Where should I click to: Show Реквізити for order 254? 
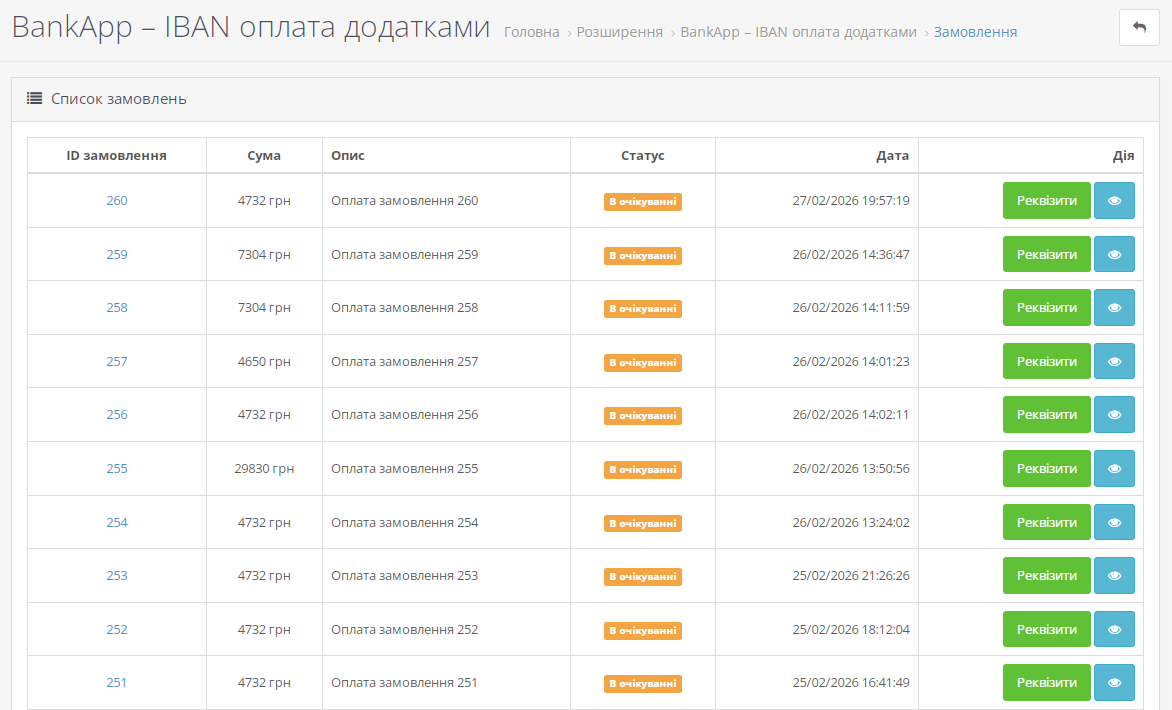[x=1046, y=522]
